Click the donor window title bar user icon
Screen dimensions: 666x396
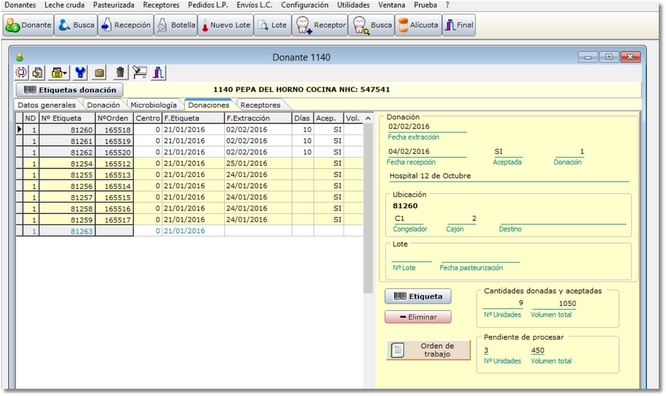point(19,57)
